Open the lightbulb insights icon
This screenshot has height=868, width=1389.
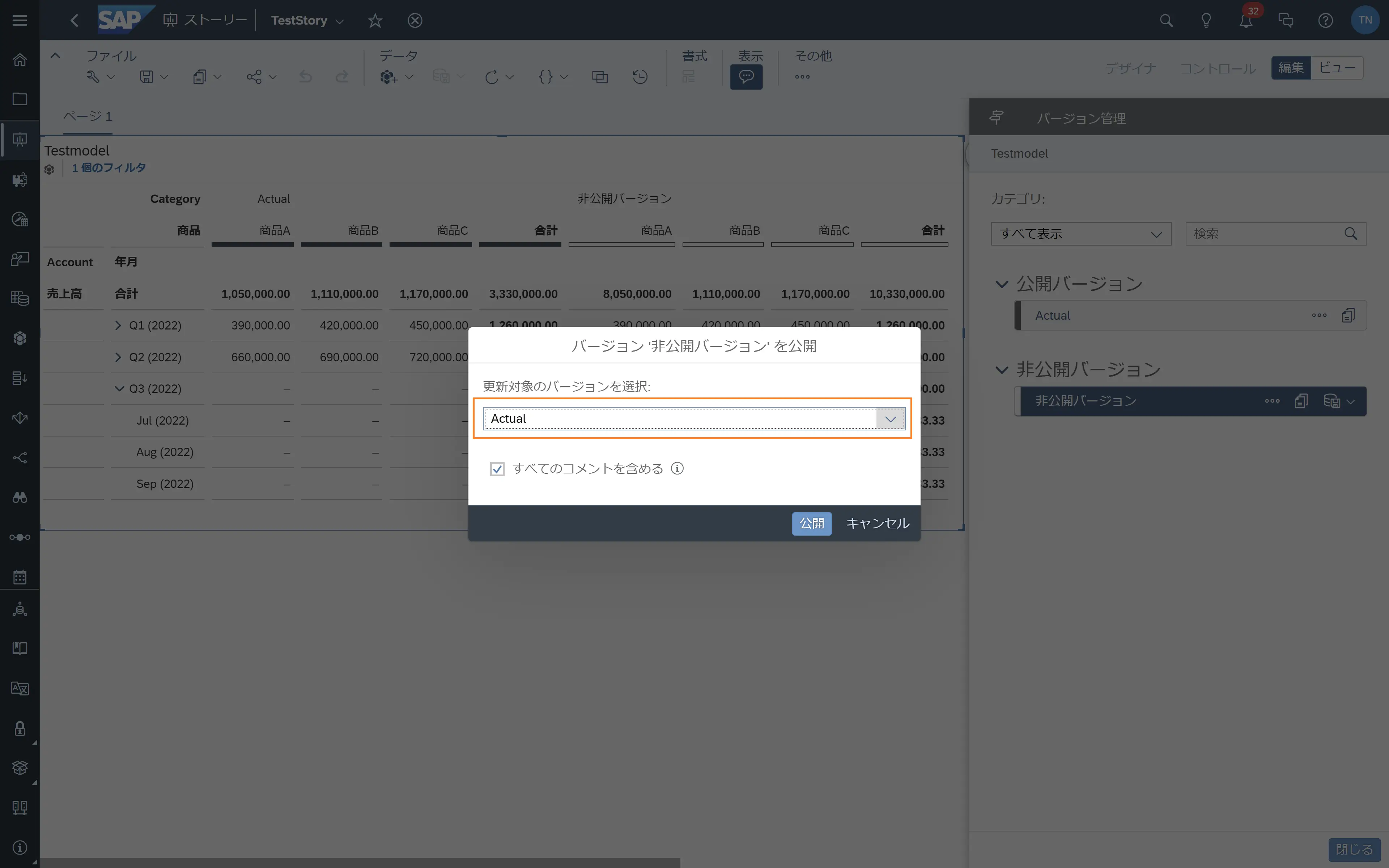1206,21
